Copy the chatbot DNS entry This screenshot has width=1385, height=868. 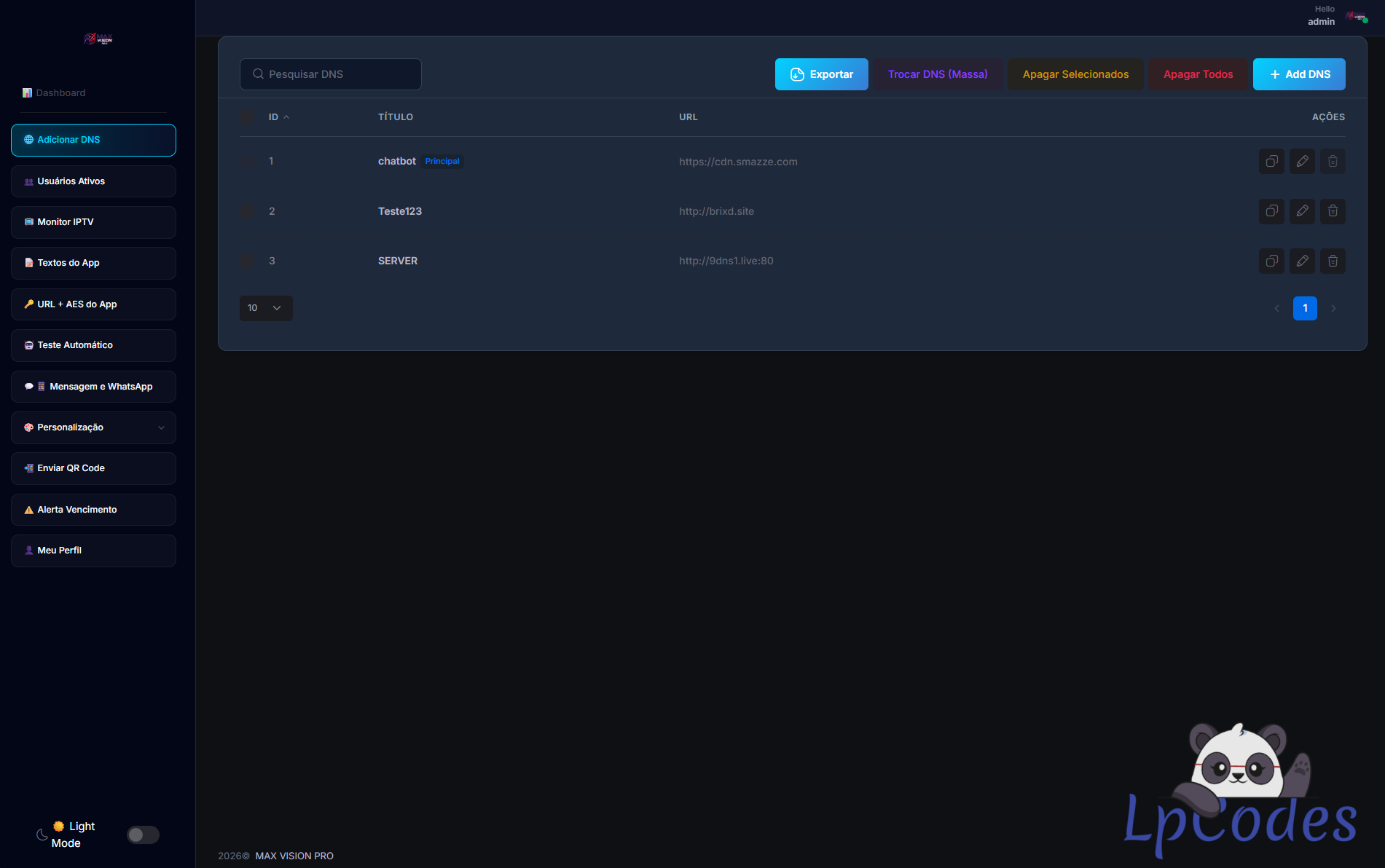1271,162
